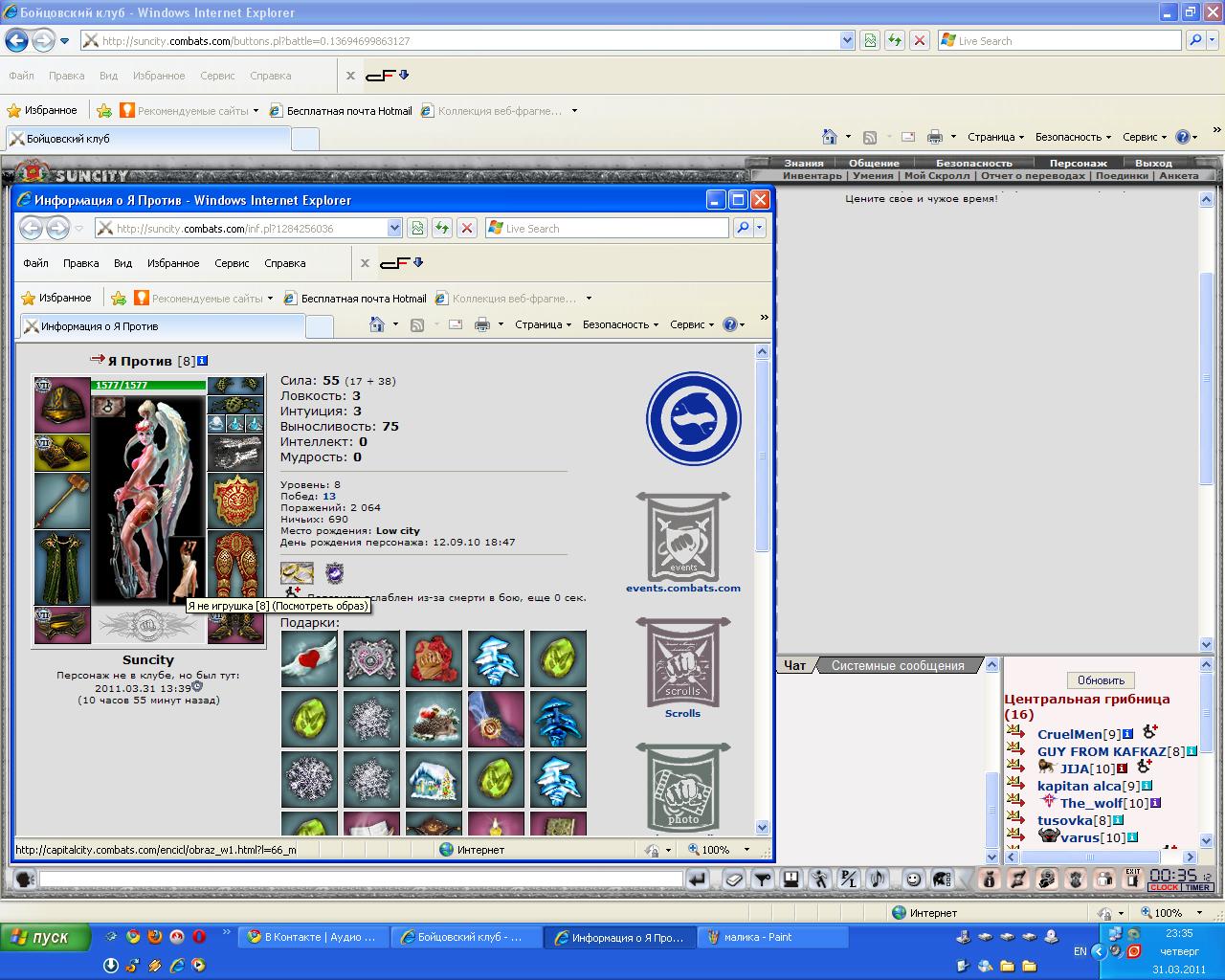The image size is (1225, 980).
Task: Open the Страница dropdown in main toolbar
Action: 995,137
